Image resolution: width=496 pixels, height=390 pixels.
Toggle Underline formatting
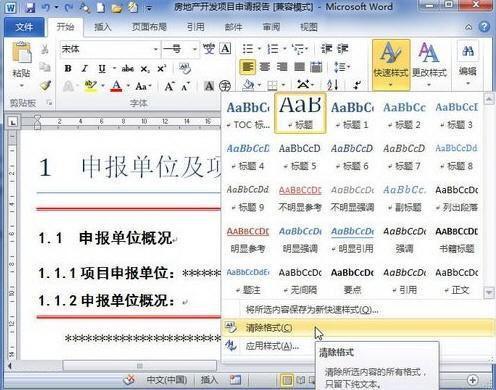[102, 69]
